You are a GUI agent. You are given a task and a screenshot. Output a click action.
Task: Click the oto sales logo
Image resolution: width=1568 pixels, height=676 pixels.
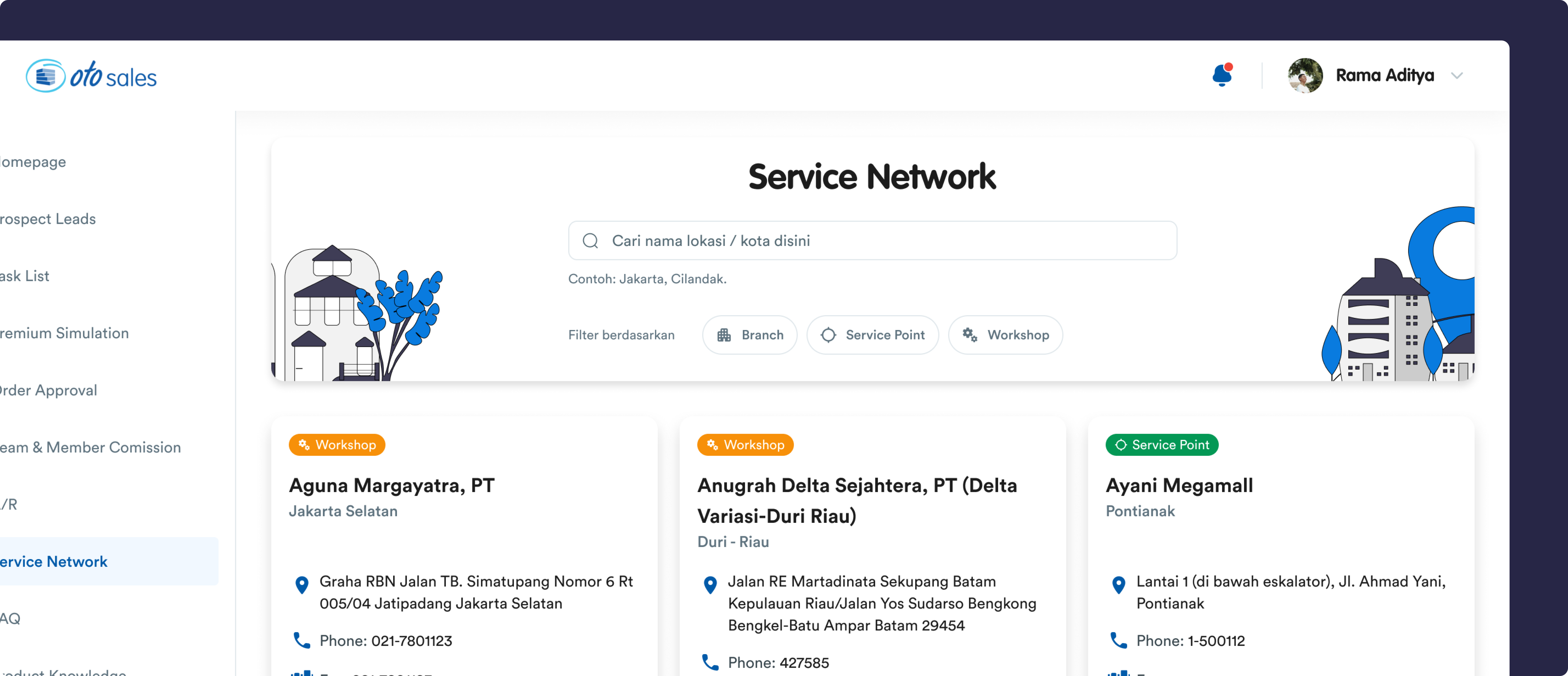[x=91, y=76]
